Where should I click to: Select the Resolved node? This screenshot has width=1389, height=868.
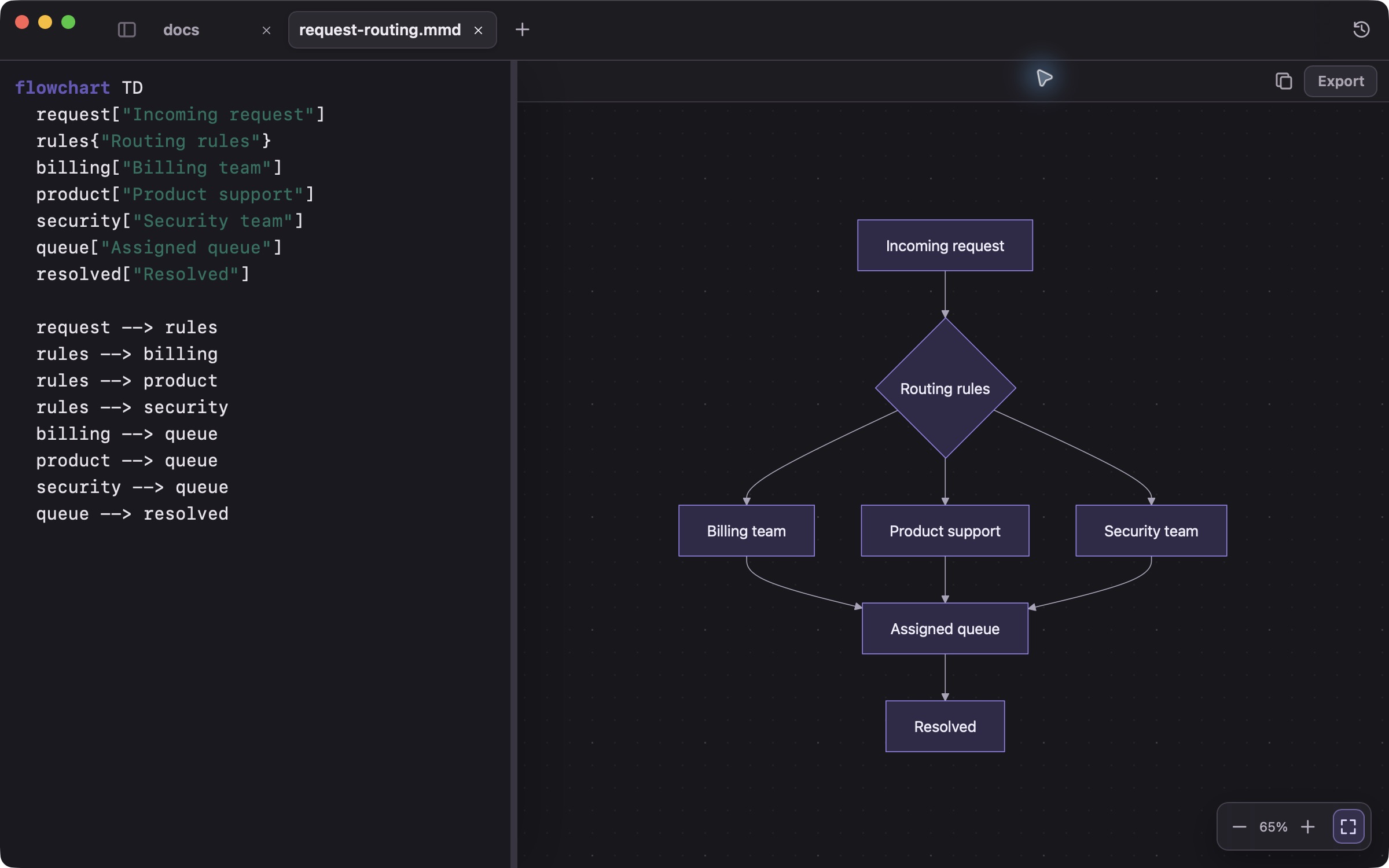(x=945, y=726)
